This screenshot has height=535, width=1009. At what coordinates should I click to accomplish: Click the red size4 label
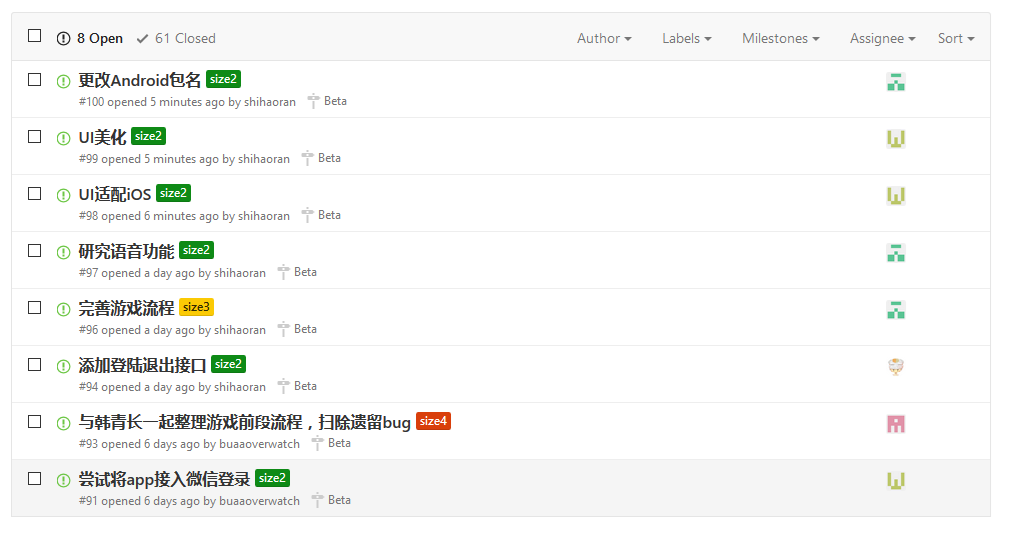pos(433,421)
